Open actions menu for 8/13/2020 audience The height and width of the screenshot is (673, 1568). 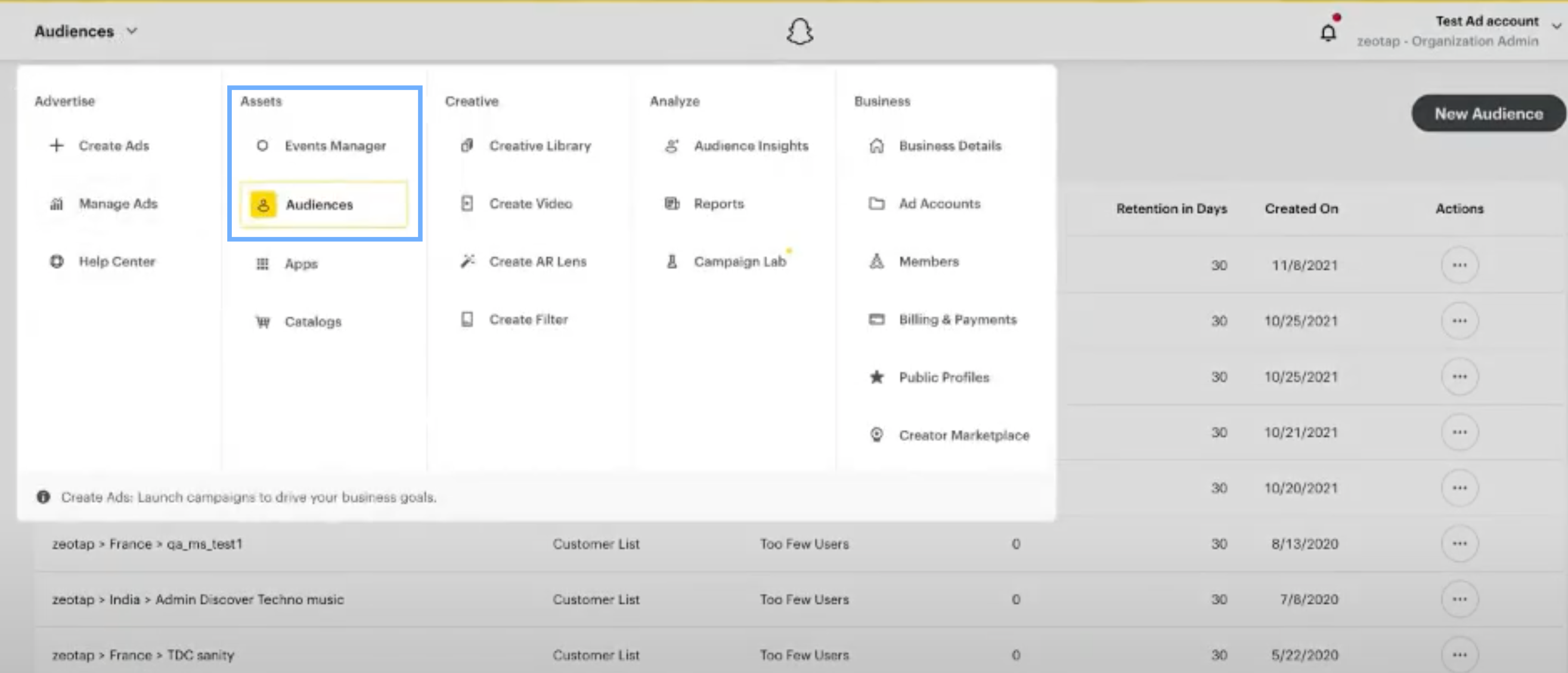pos(1459,544)
